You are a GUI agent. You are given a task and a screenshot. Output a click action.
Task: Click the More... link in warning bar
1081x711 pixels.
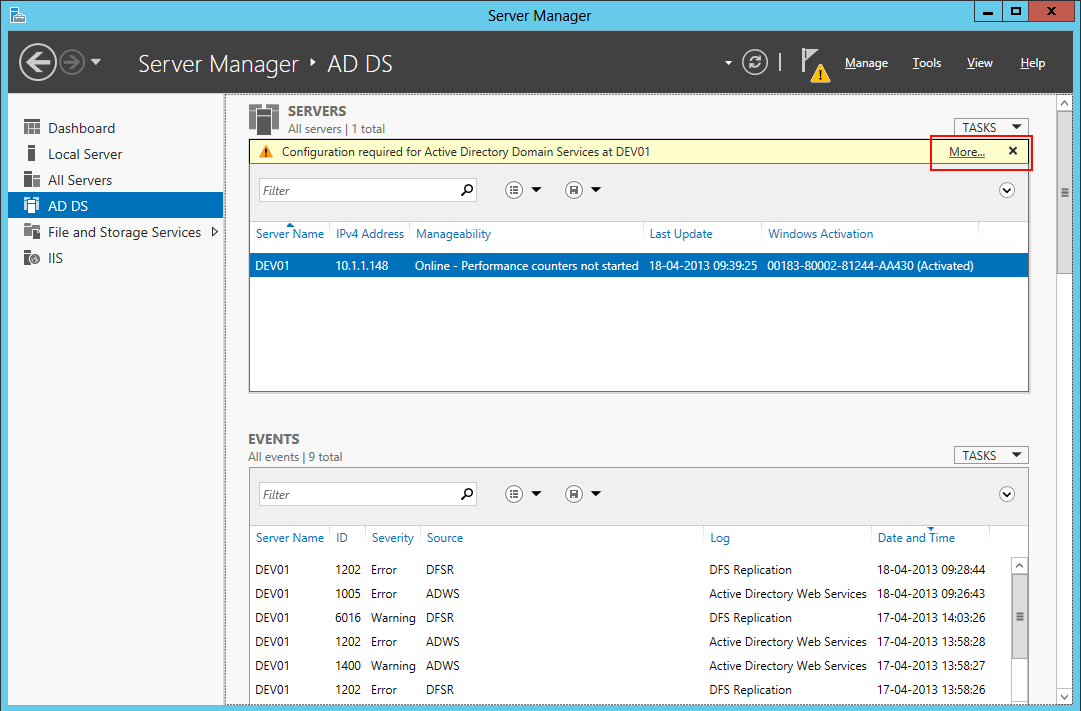[x=966, y=152]
